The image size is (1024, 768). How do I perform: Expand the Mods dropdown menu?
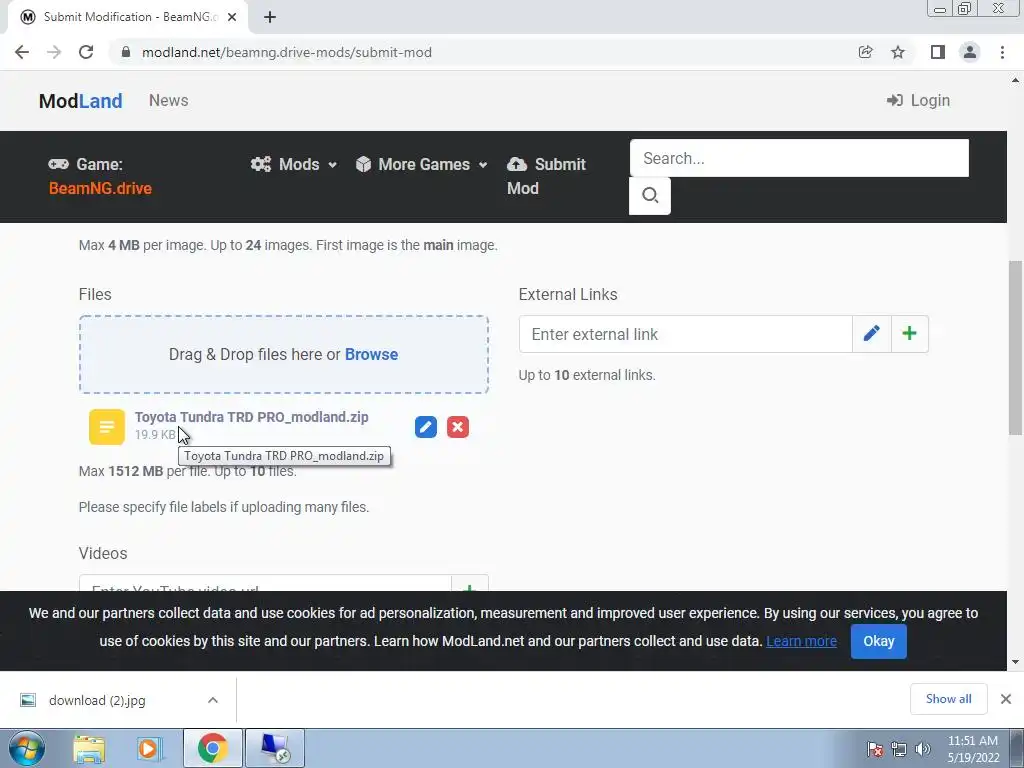click(x=294, y=164)
